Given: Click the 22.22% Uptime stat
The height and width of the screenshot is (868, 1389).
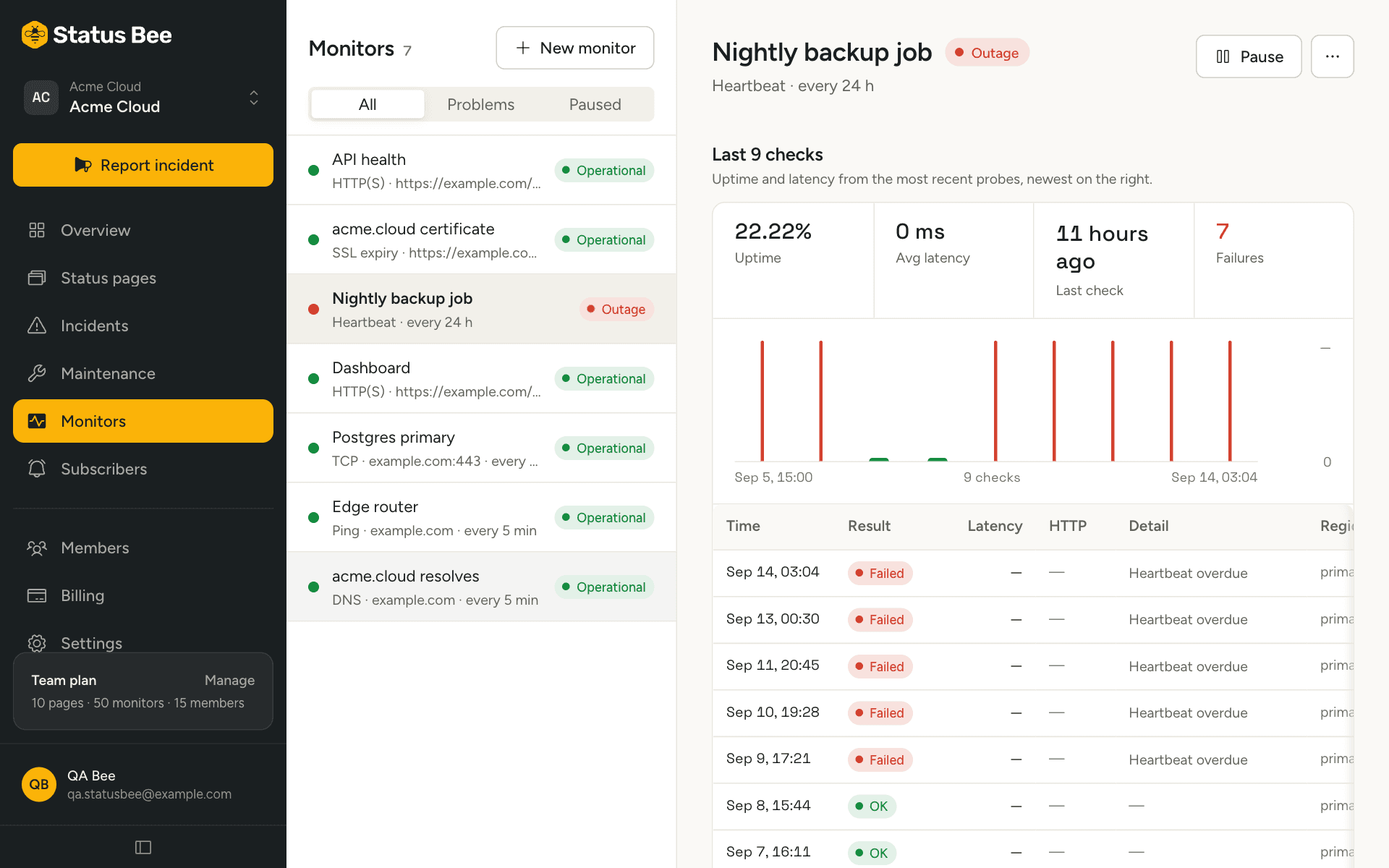Looking at the screenshot, I should (x=793, y=260).
